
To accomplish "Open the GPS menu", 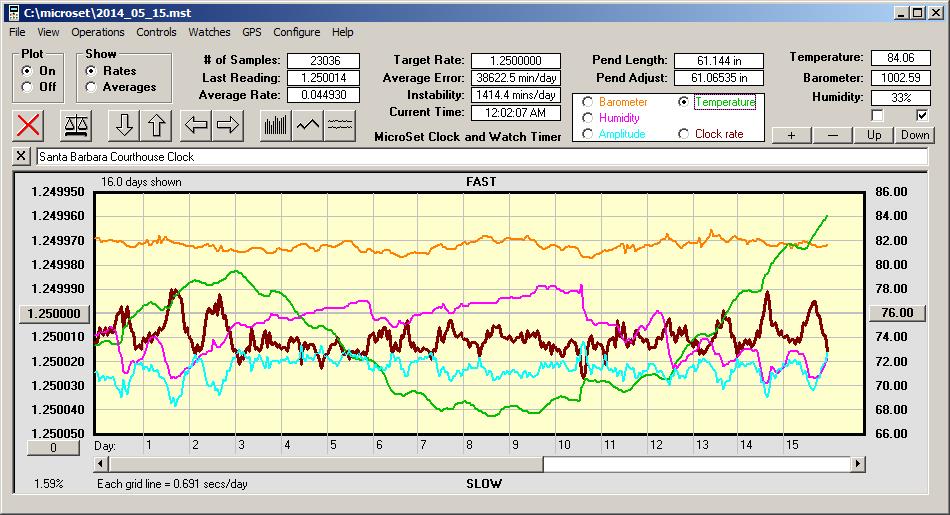I will 251,32.
